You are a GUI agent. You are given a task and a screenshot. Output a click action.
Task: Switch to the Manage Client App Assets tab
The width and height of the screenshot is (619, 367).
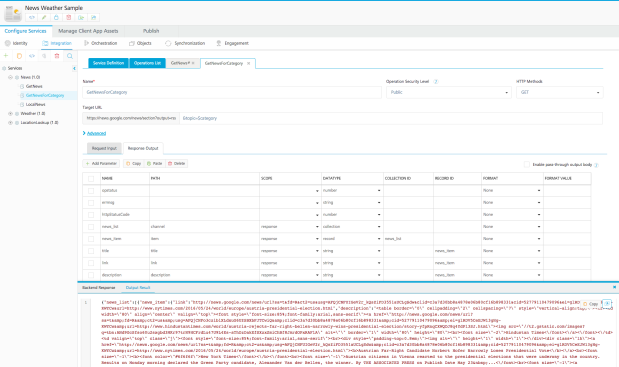[x=88, y=31]
